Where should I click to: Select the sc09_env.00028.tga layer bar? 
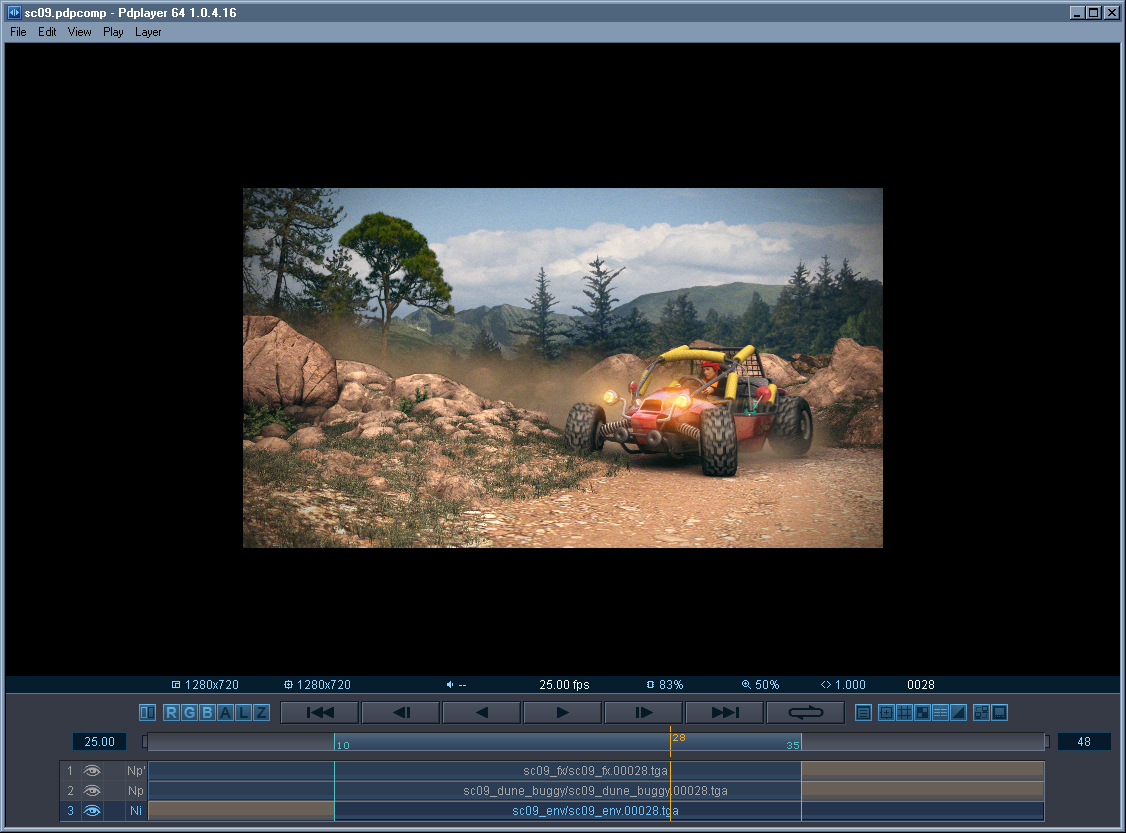(595, 811)
